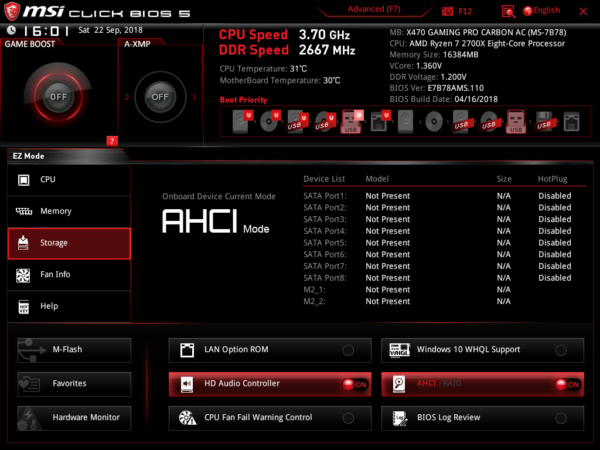Screen dimensions: 600x450
Task: Click the M2_1 row label
Action: (315, 290)
